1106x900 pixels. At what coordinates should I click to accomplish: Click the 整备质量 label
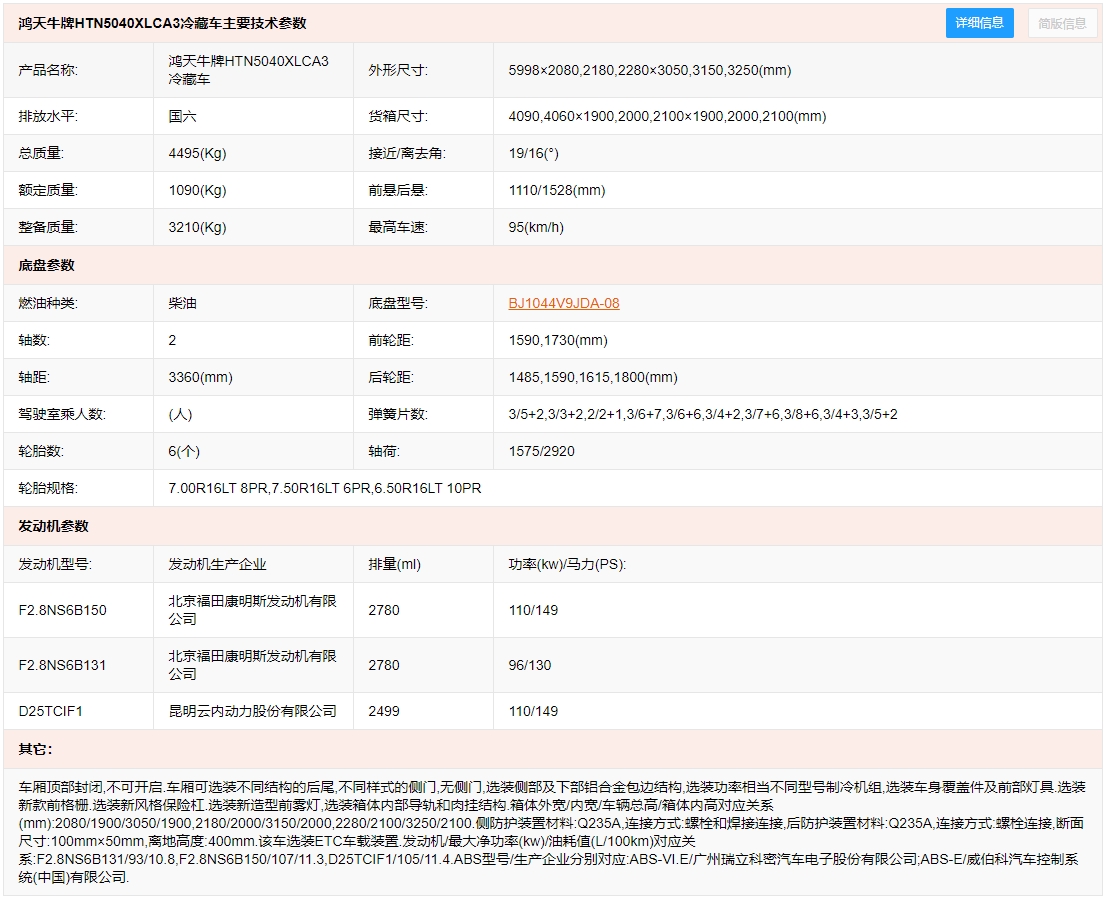pos(48,227)
